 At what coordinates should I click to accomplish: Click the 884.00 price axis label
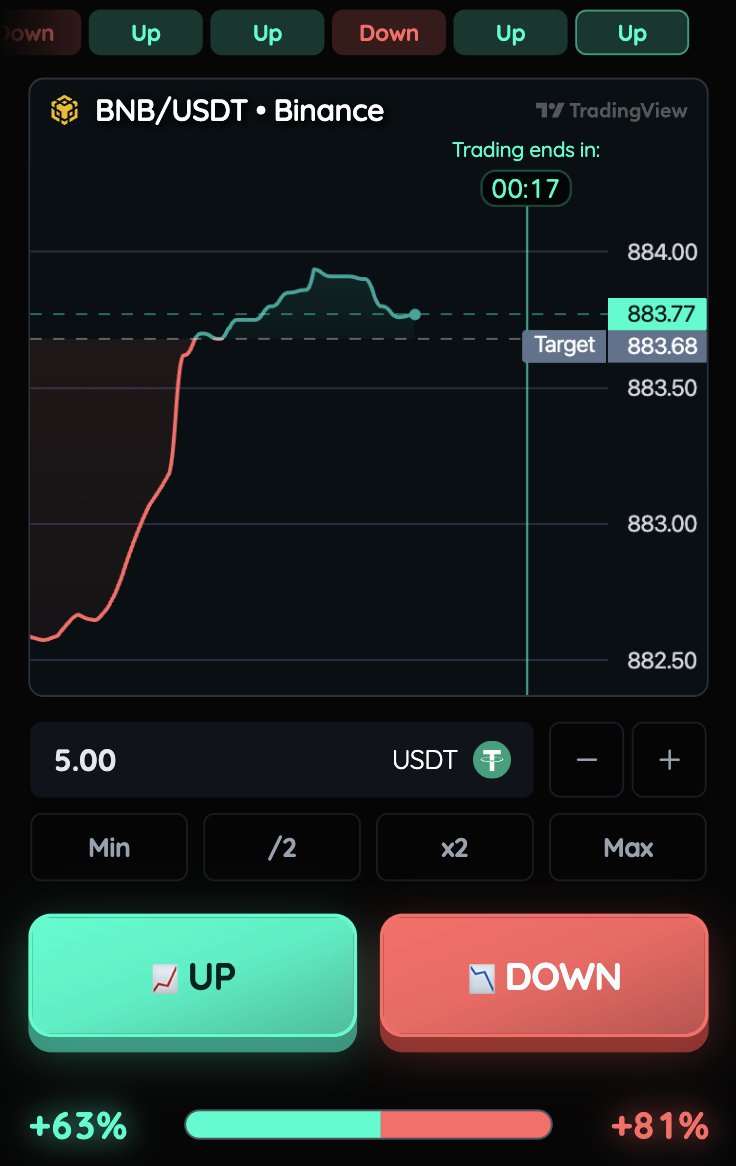coord(662,252)
